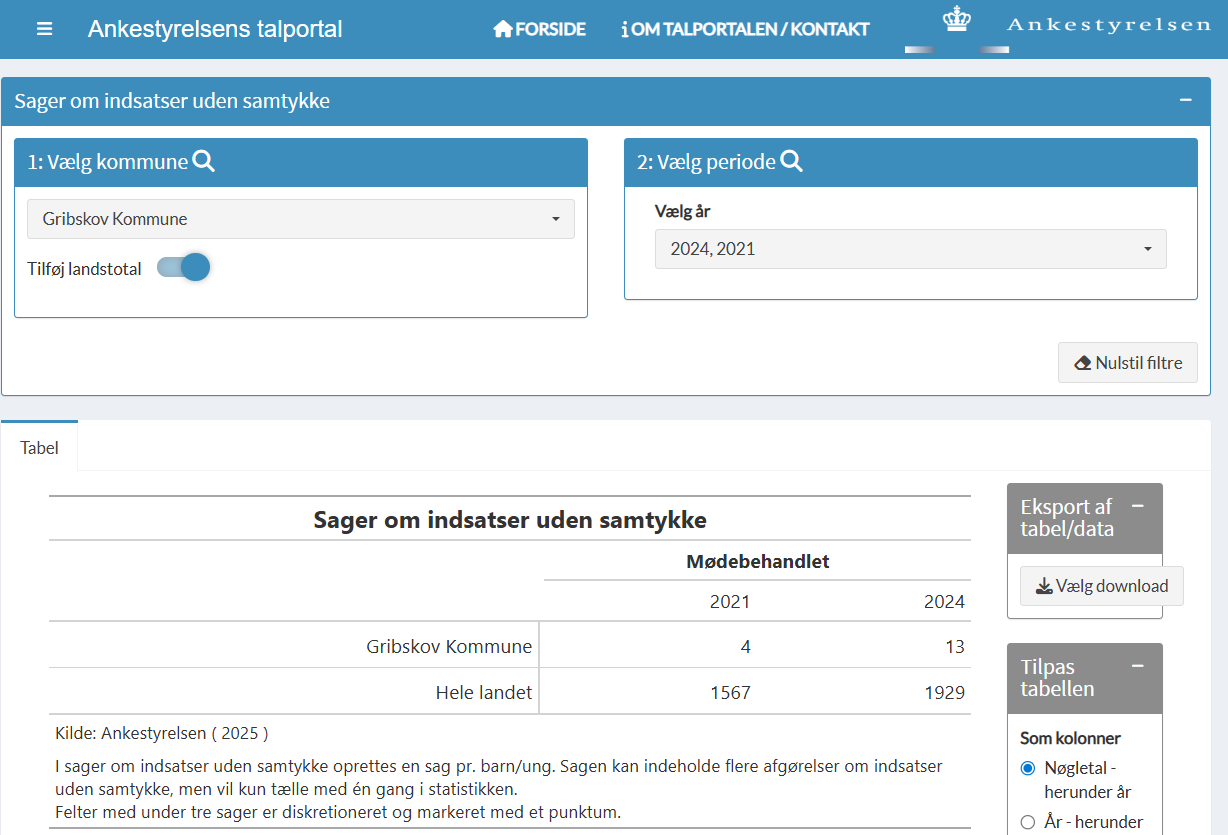Click the Gribskov 2024 value 13
1228x835 pixels.
click(x=955, y=646)
